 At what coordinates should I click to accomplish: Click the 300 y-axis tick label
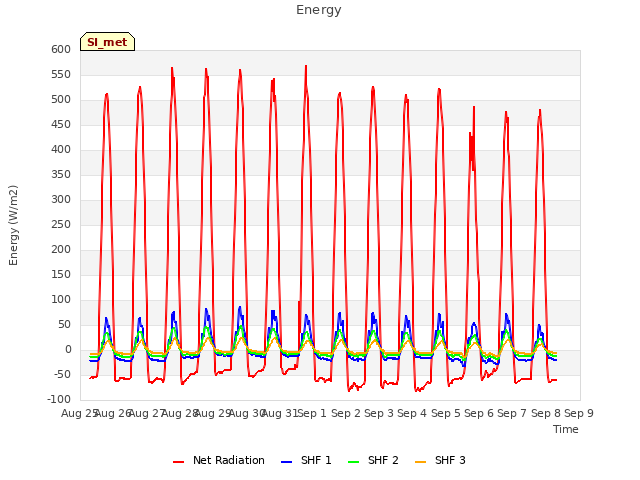[61, 200]
